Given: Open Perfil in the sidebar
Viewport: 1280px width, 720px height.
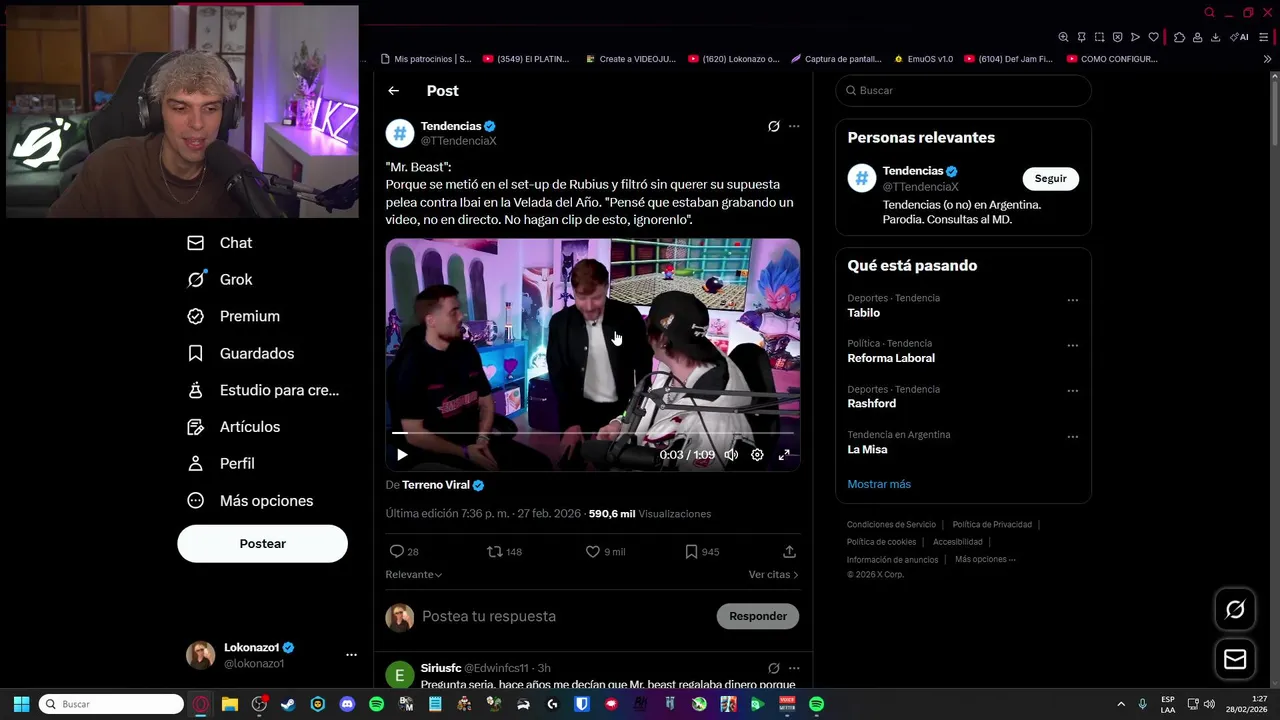Looking at the screenshot, I should pyautogui.click(x=221, y=464).
